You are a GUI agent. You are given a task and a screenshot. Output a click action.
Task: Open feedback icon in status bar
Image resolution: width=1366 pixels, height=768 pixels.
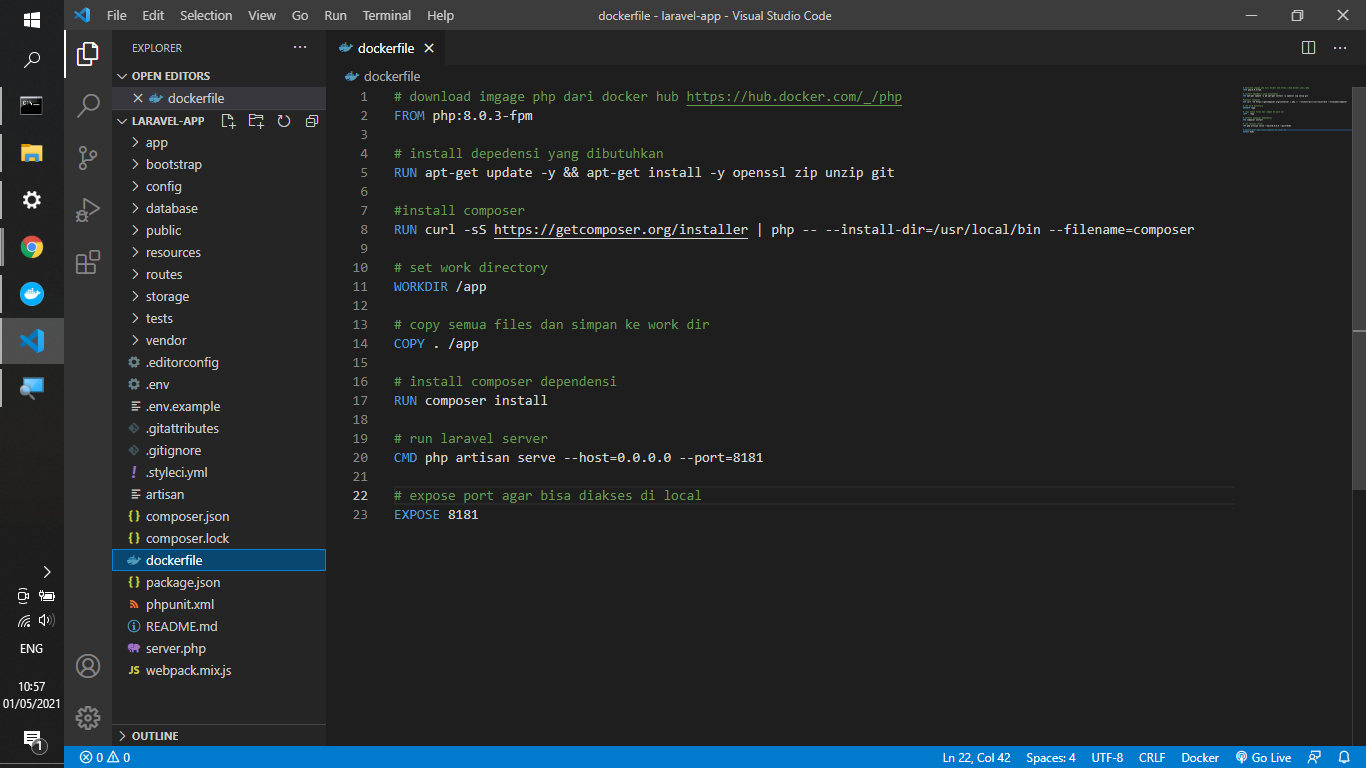(x=1315, y=758)
